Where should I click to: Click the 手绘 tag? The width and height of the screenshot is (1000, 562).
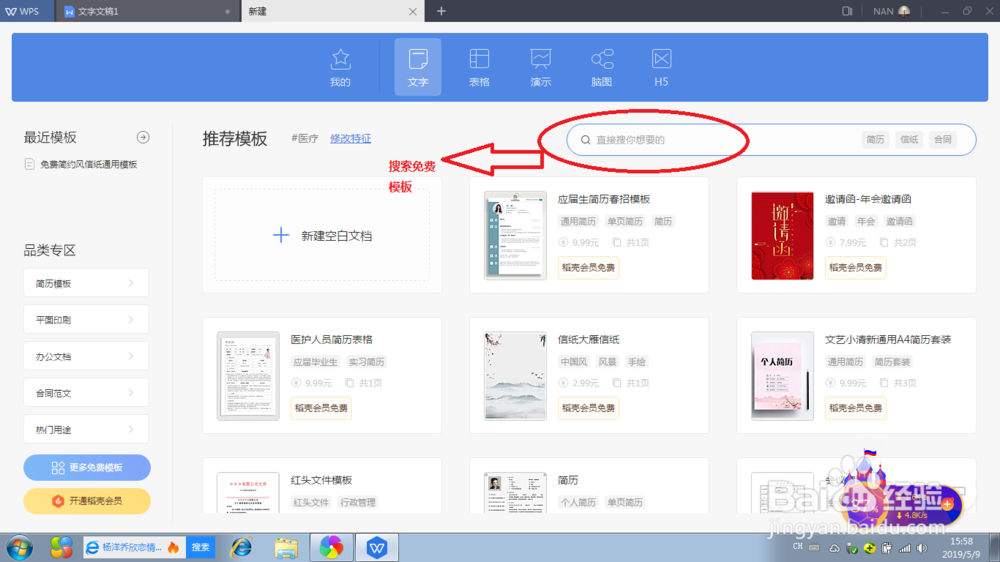click(636, 362)
